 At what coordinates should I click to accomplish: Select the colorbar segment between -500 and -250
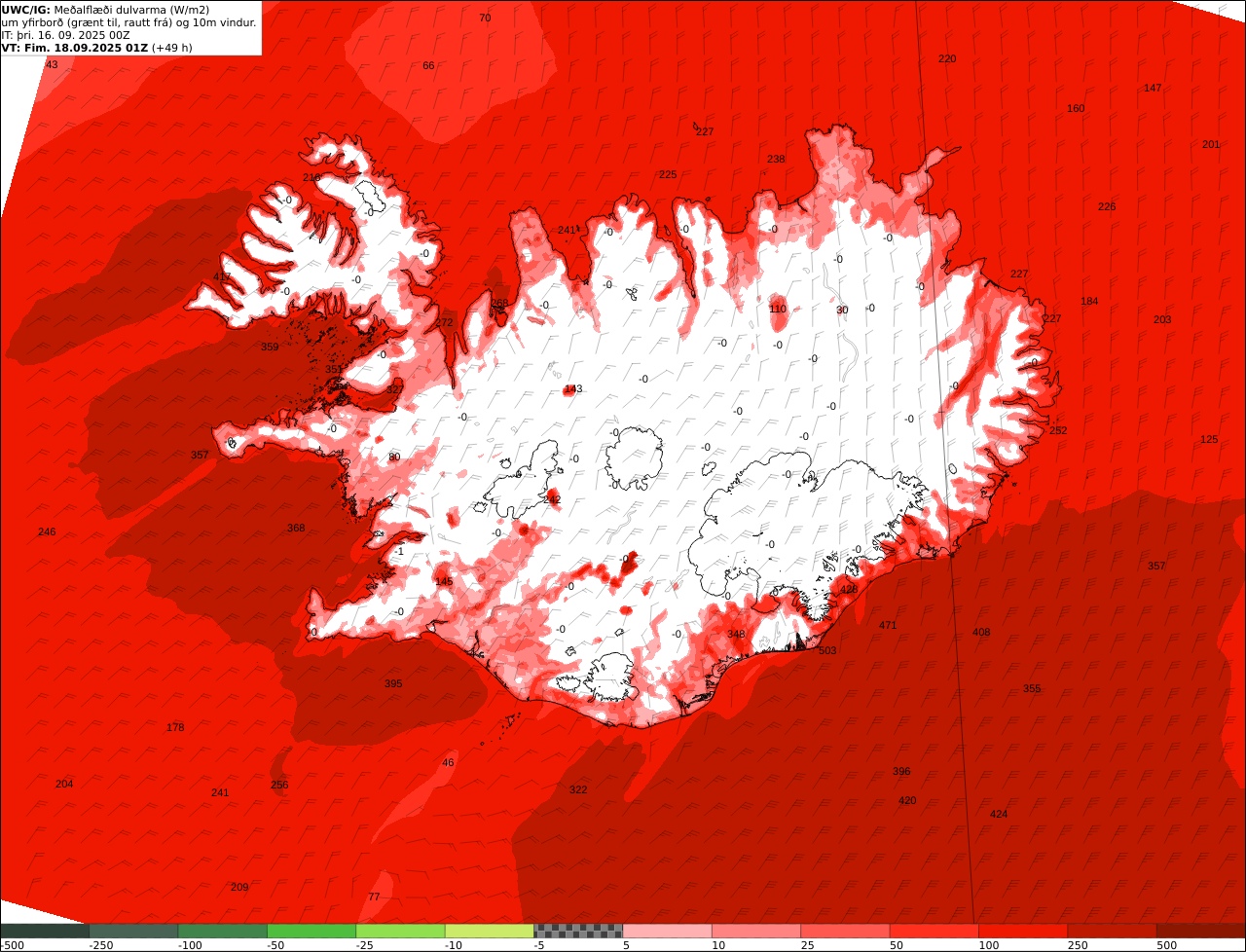pos(45,931)
